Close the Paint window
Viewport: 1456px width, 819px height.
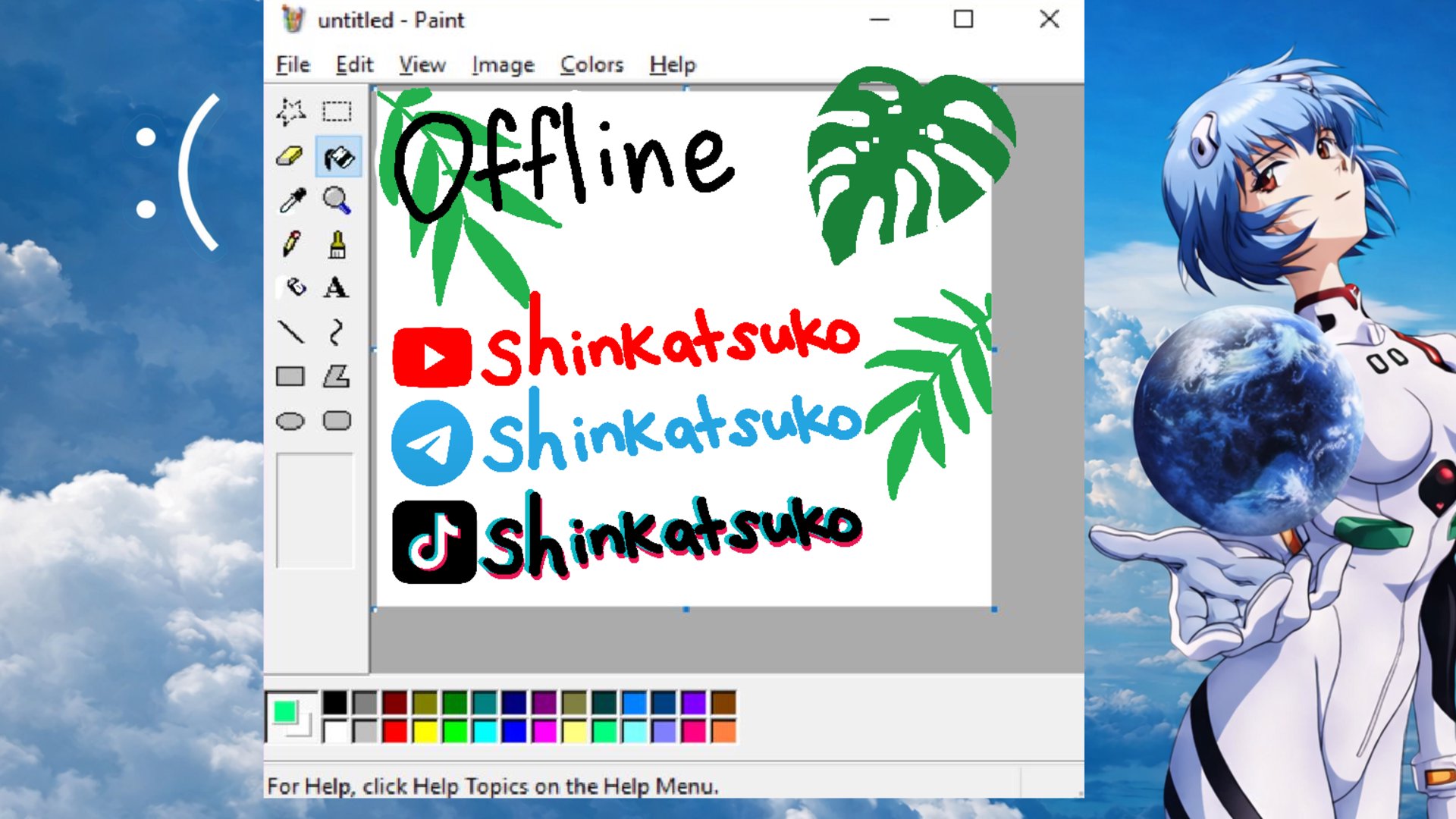1050,20
